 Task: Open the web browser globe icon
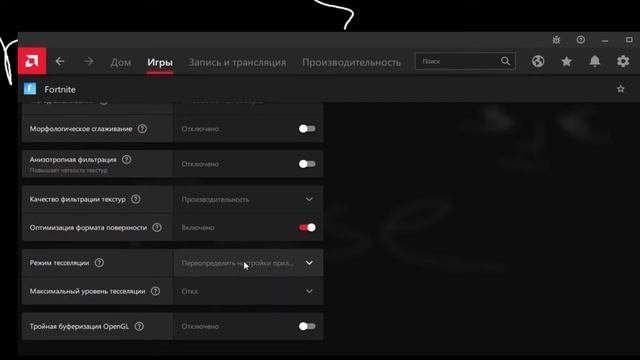pos(538,61)
